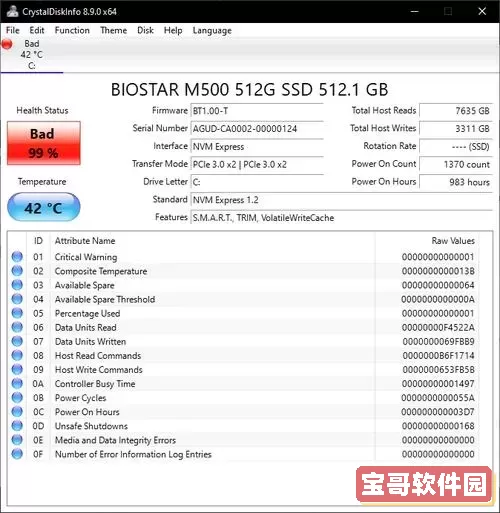Close the CrystalDiskInfo window
The height and width of the screenshot is (513, 500).
[482, 11]
